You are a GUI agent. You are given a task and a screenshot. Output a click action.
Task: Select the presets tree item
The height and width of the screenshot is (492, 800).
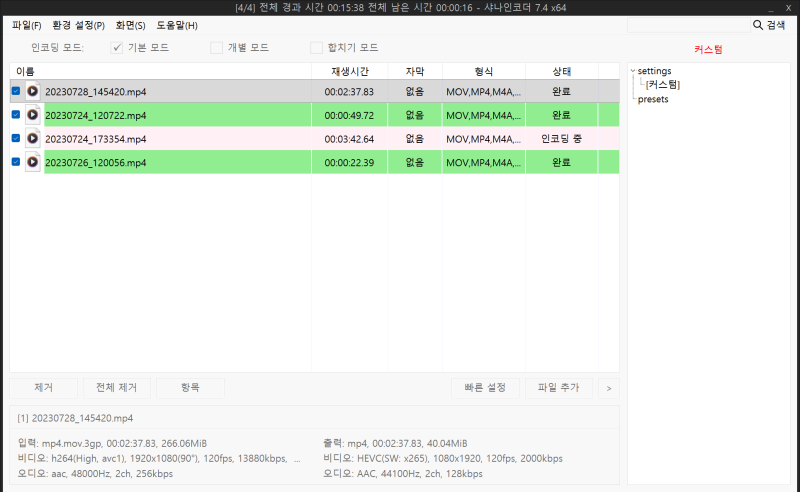click(x=653, y=99)
